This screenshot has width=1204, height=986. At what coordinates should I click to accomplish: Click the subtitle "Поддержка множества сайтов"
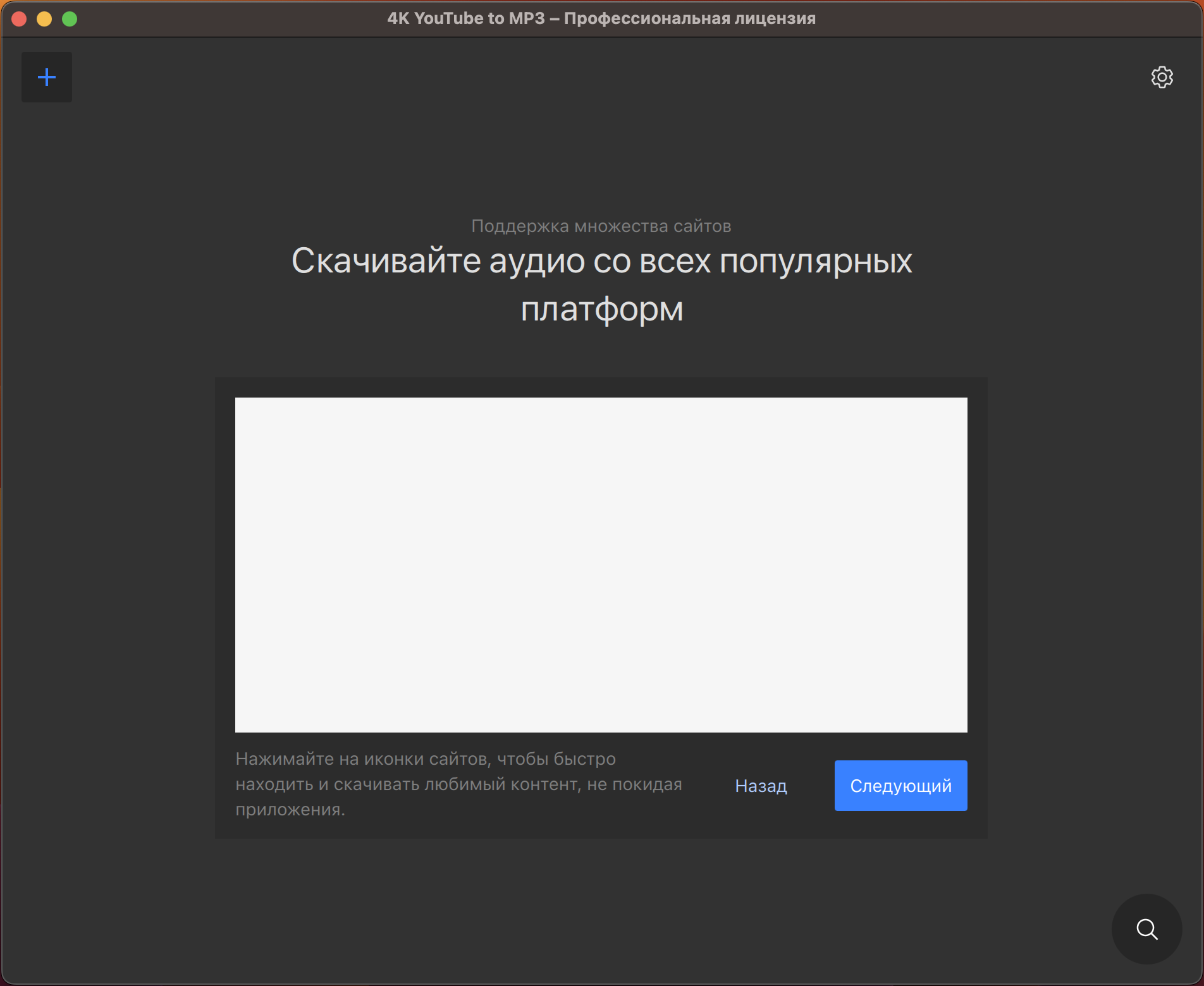601,226
